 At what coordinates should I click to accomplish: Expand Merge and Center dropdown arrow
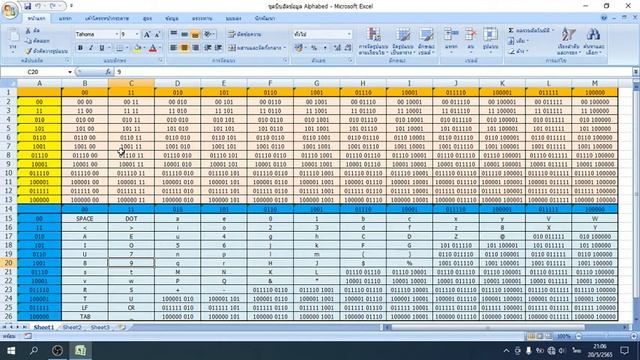284,48
